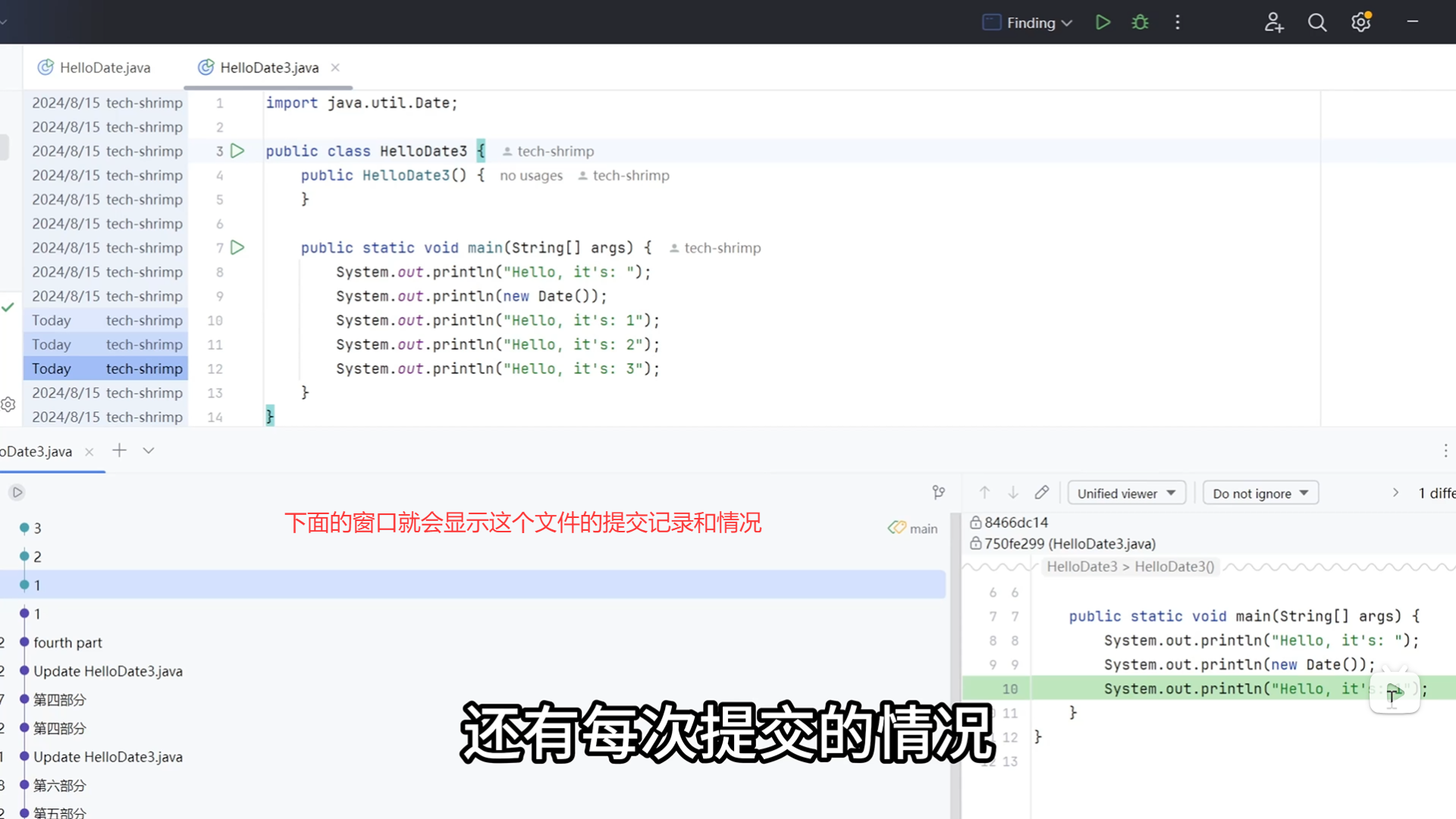Click edit source pencil icon in diff

point(1042,493)
